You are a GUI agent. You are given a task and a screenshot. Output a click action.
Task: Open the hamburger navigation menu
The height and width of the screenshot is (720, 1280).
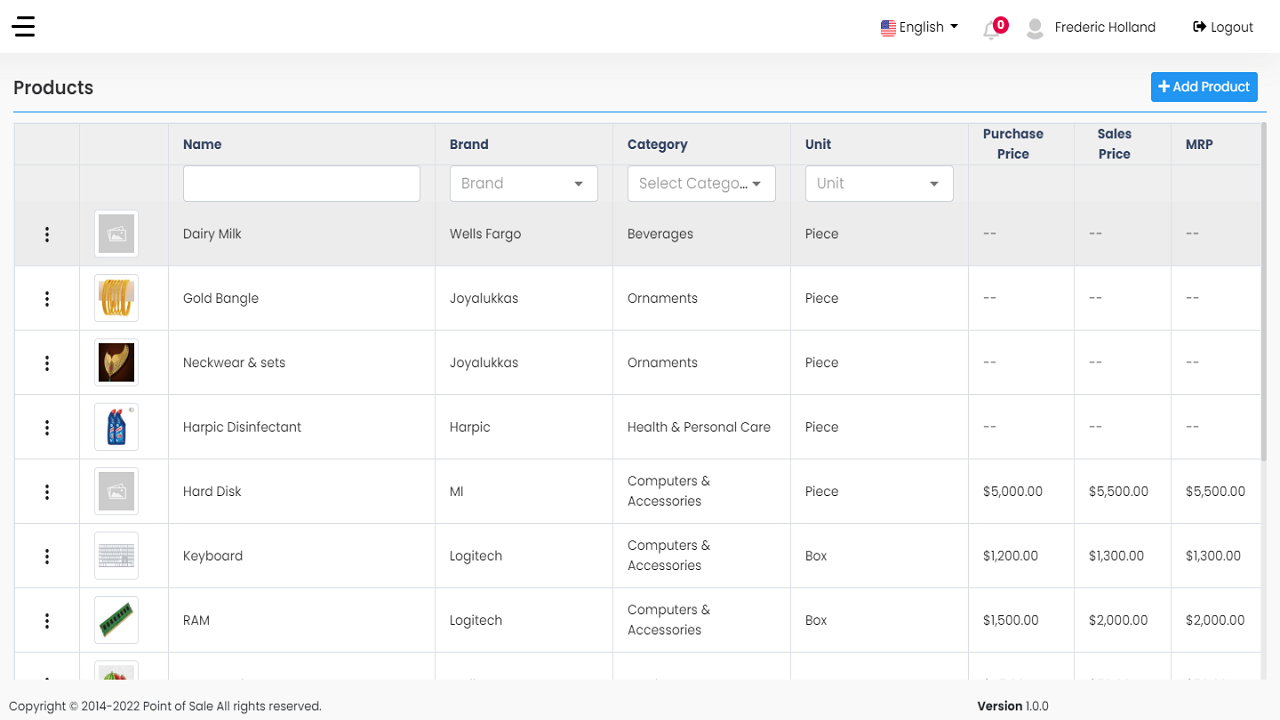[x=24, y=27]
